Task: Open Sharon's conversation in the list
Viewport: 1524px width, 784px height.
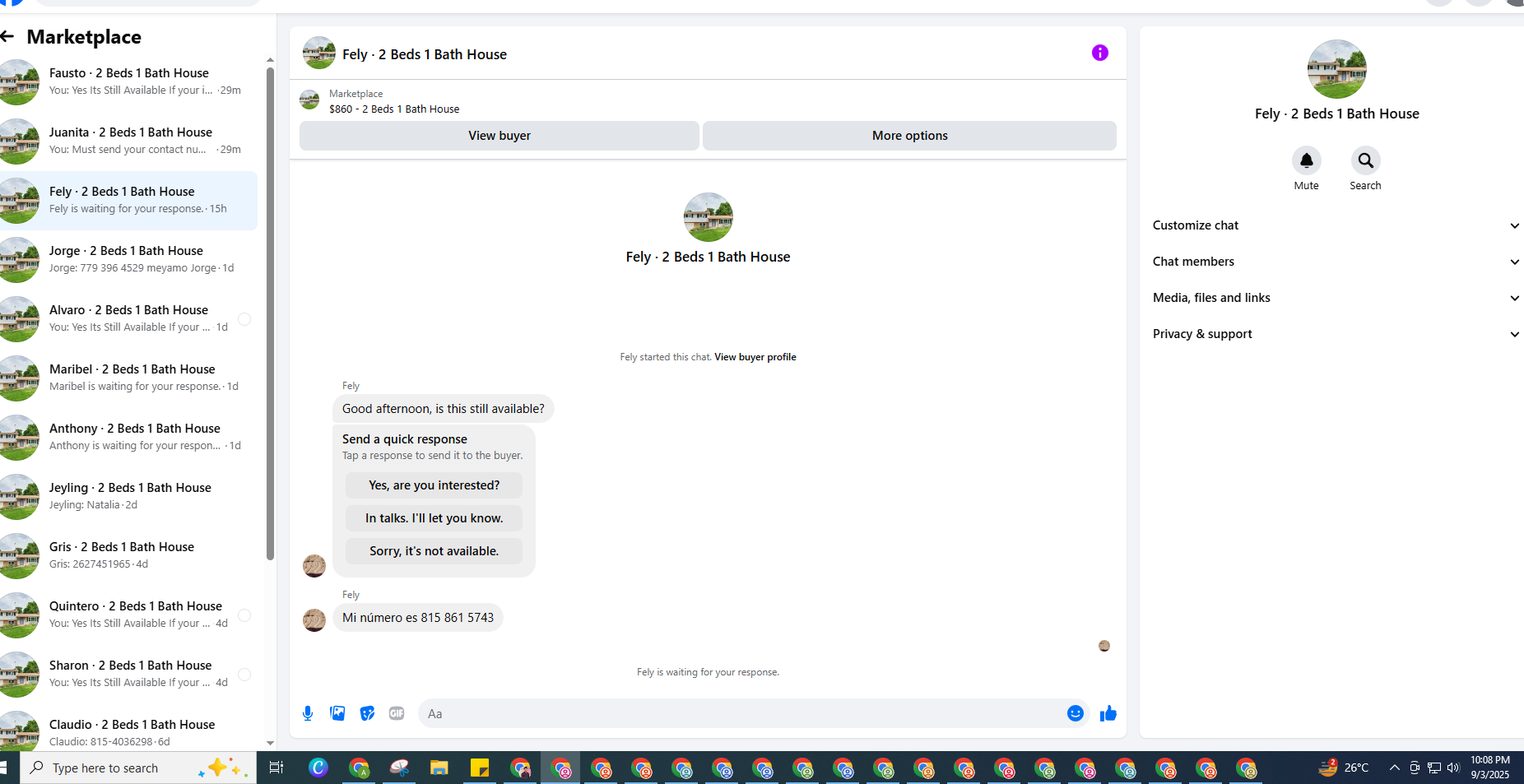Action: click(x=128, y=674)
